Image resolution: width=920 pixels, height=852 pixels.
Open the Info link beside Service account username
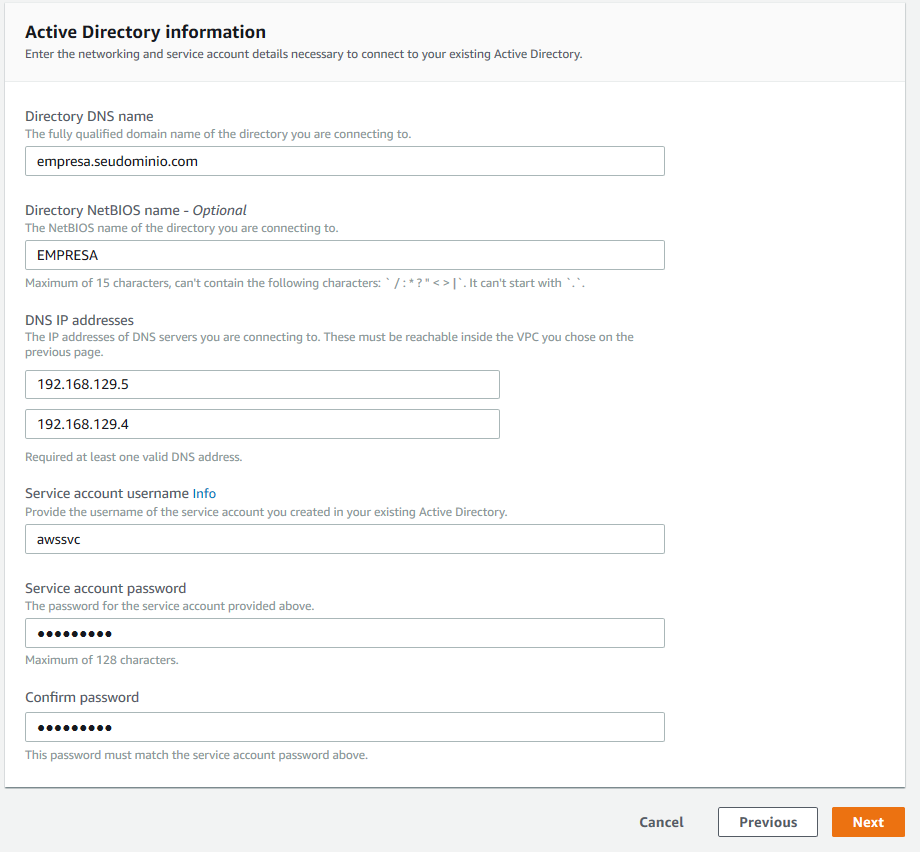tap(204, 493)
